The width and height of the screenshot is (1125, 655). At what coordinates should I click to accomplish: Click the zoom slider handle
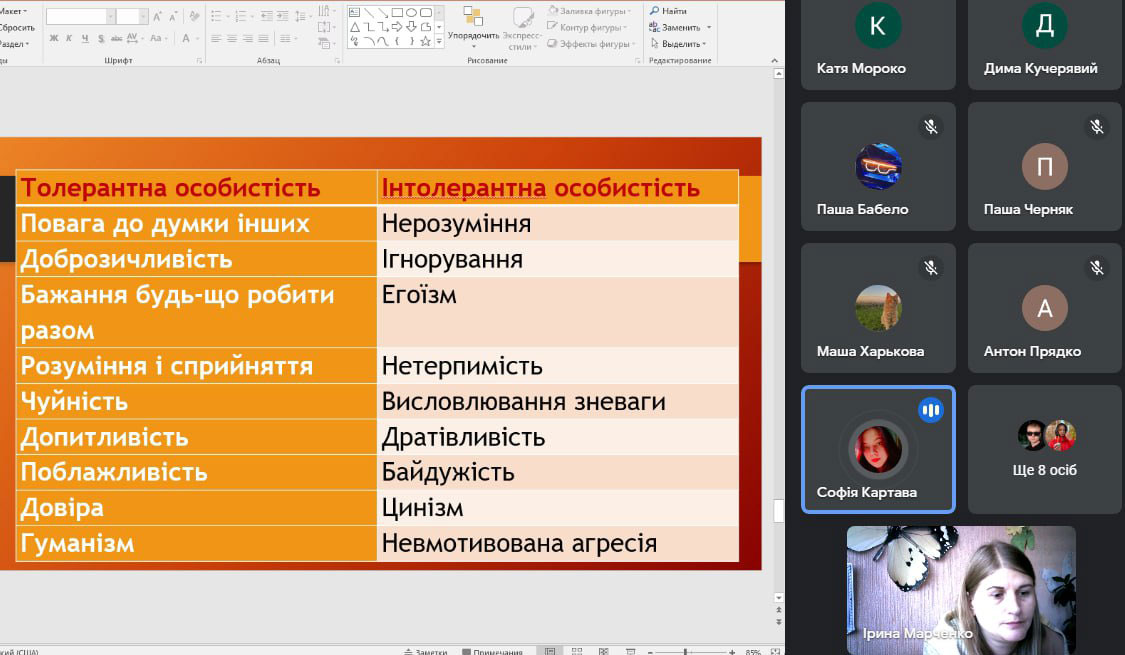coord(685,651)
